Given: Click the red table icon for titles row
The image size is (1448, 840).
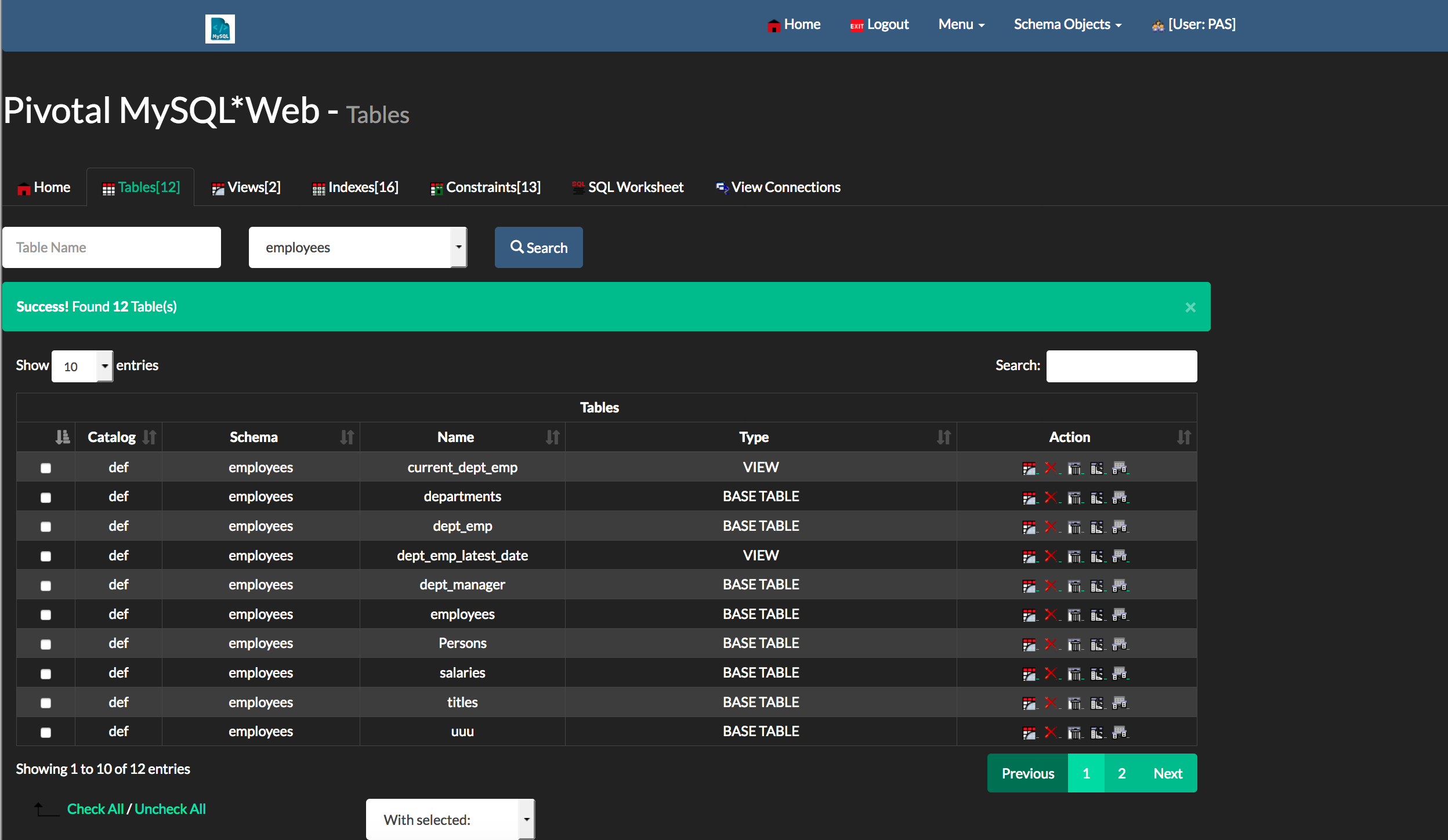Looking at the screenshot, I should pyautogui.click(x=1029, y=703).
